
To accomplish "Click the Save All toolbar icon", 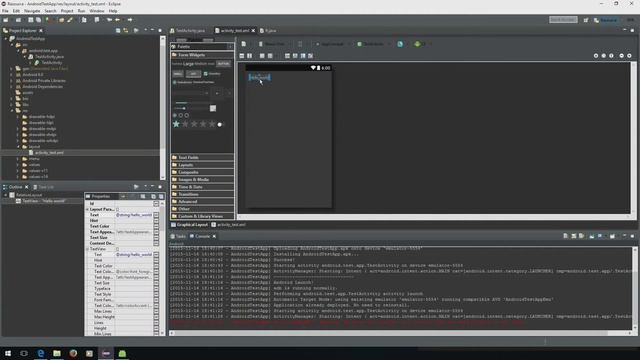I will tap(38, 20).
